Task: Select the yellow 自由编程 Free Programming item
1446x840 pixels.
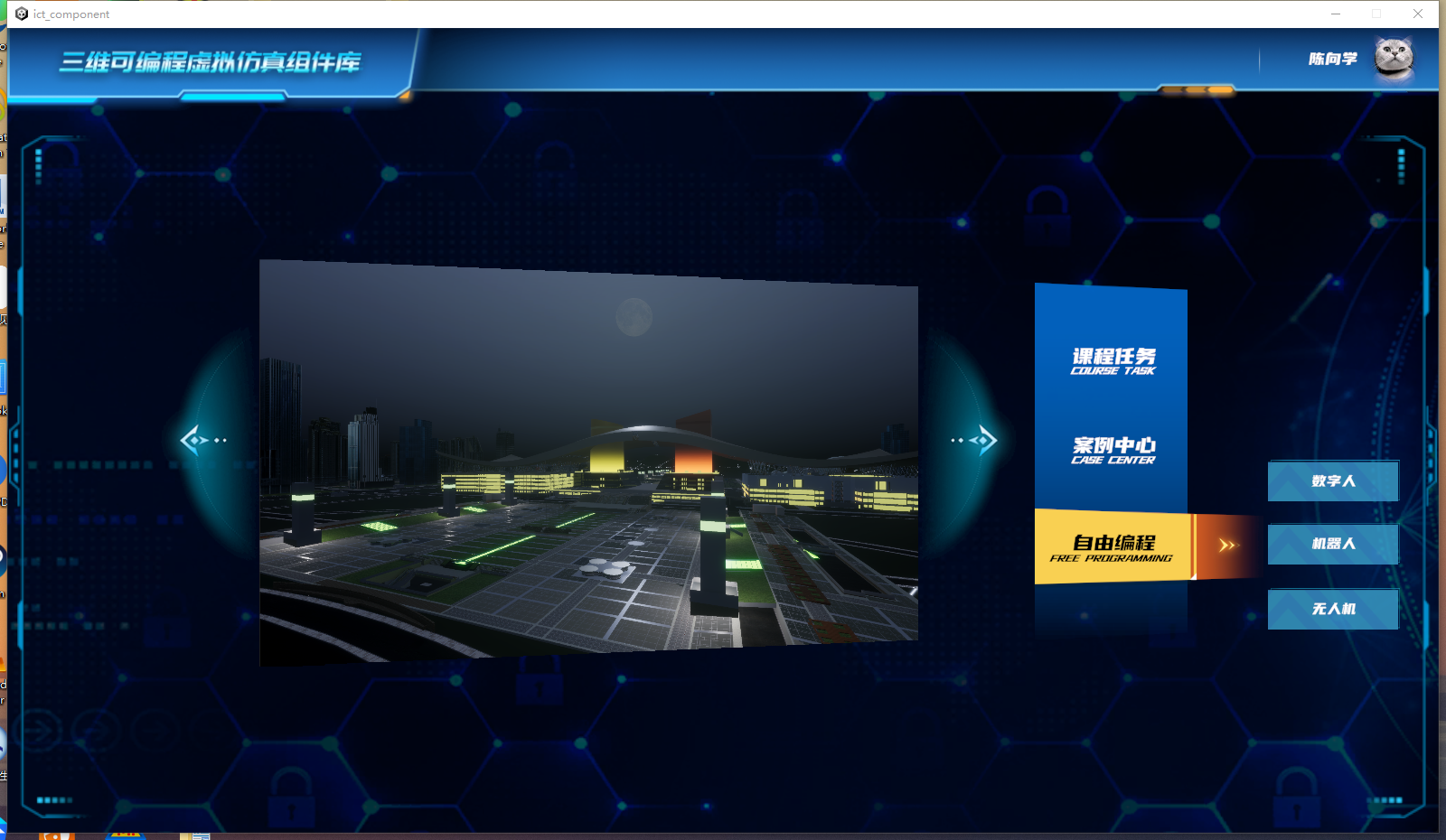Action: pos(1113,547)
